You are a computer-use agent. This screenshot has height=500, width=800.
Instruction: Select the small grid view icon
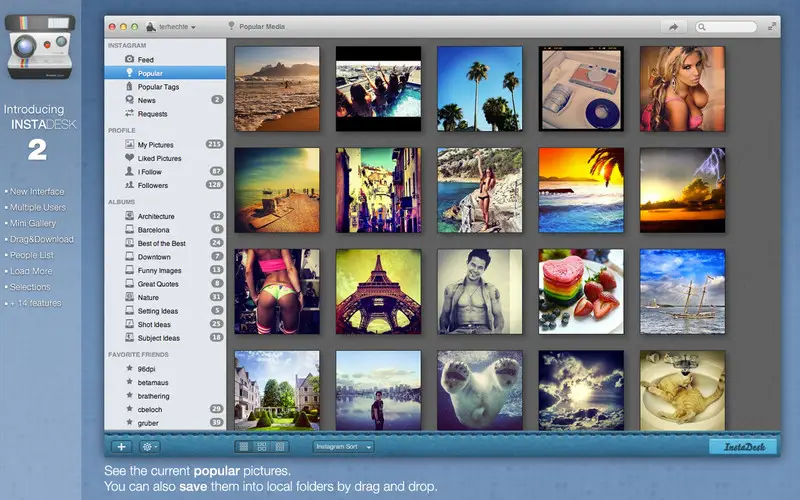point(244,447)
